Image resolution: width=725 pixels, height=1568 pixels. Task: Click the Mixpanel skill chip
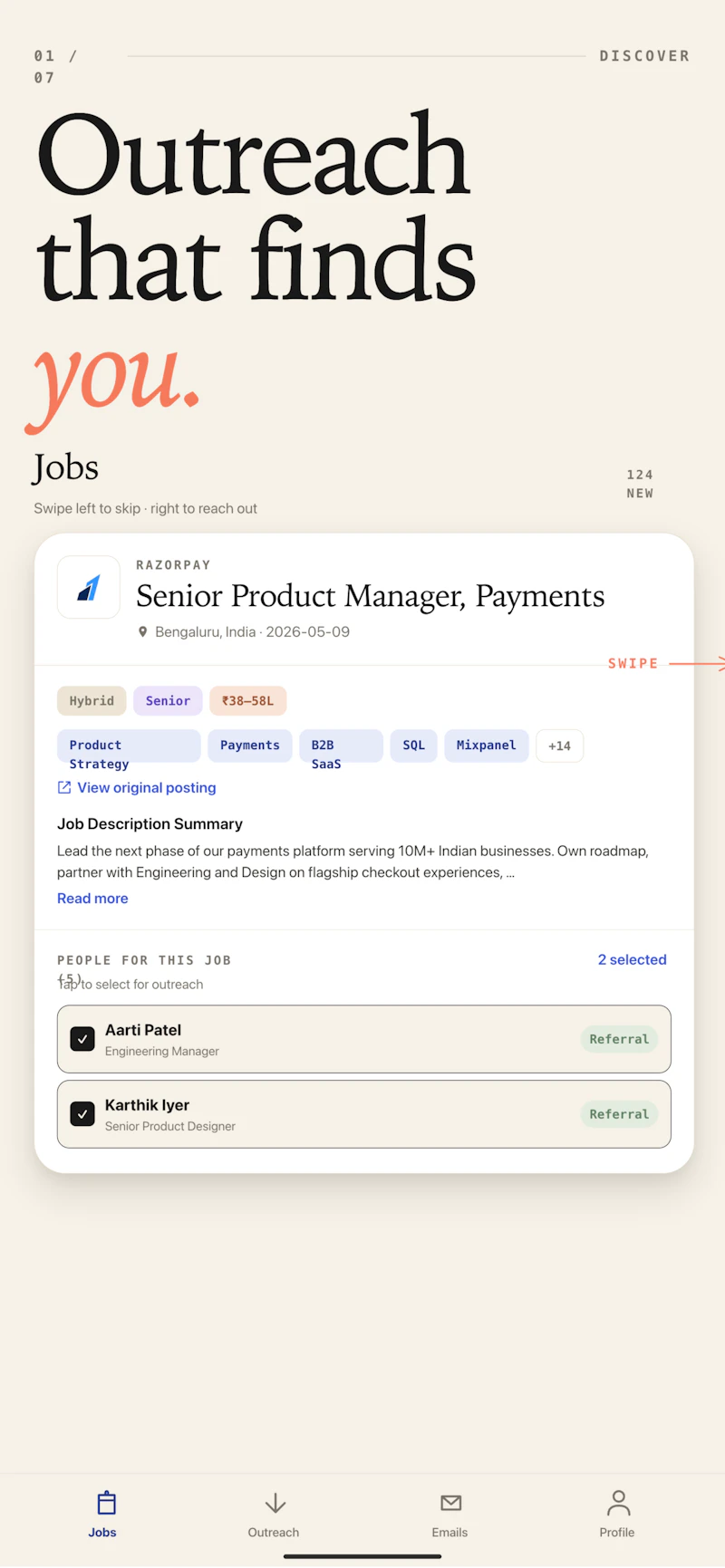point(487,746)
